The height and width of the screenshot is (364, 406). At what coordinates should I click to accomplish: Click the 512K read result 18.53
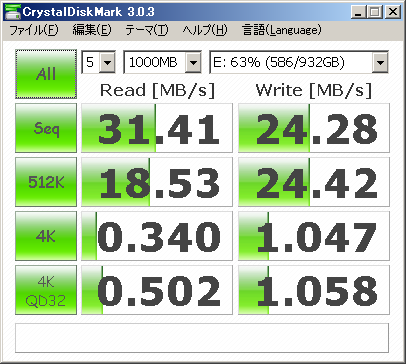[157, 182]
